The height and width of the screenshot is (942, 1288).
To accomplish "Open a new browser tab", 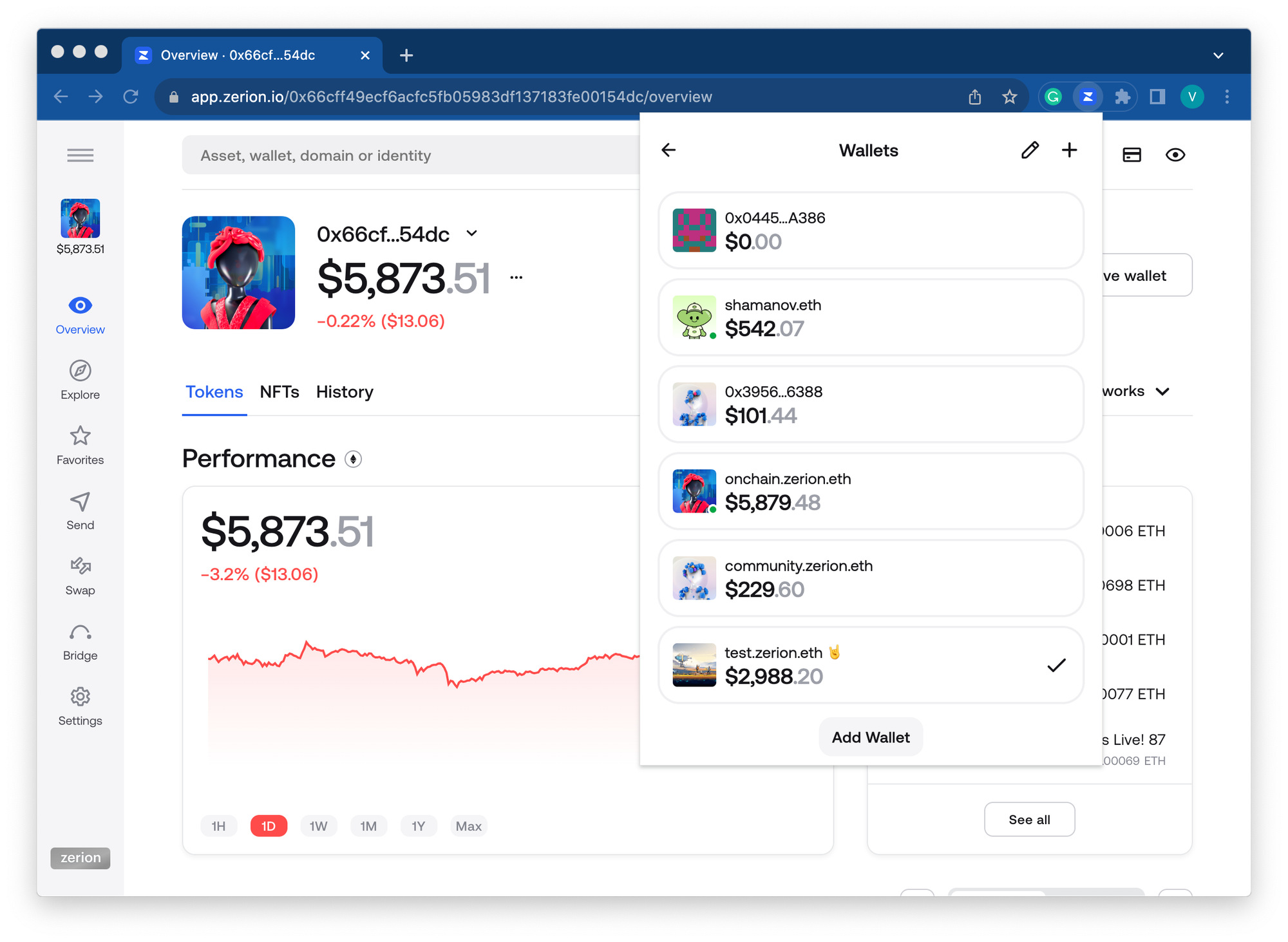I will coord(406,55).
